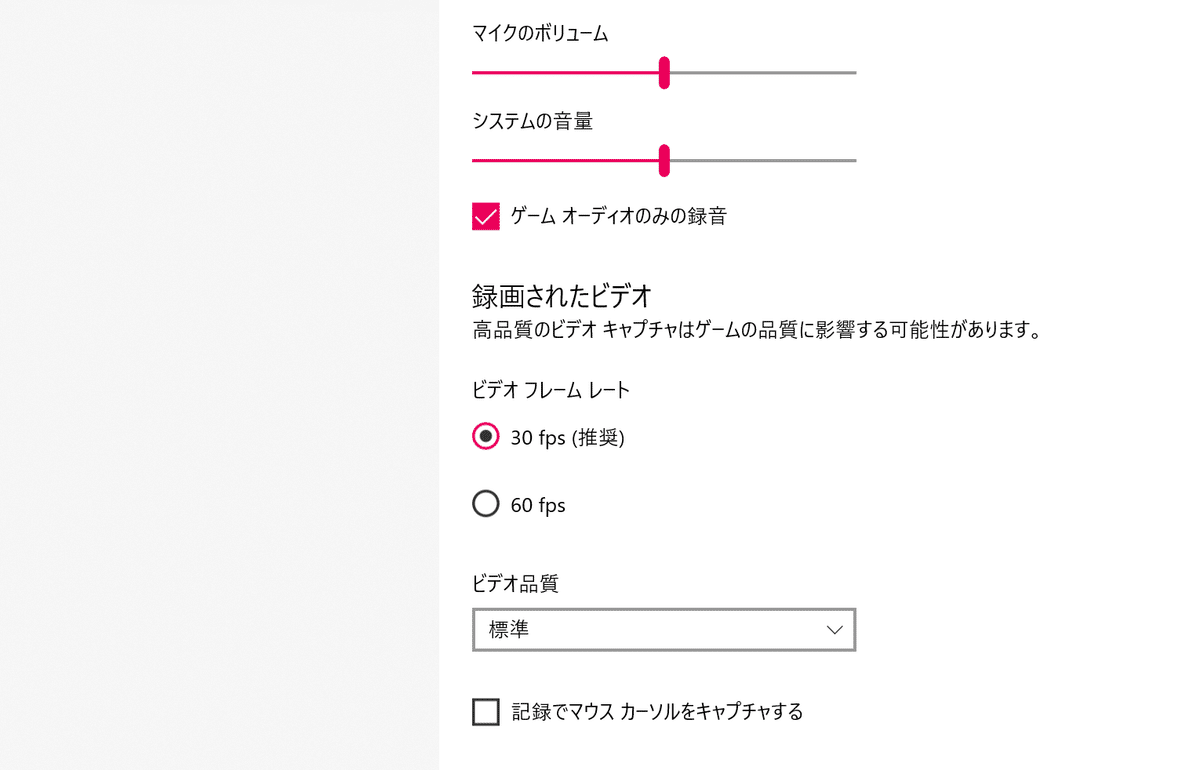Click the マイクのボリューム slider handle
This screenshot has height=770, width=1200.
[x=664, y=72]
